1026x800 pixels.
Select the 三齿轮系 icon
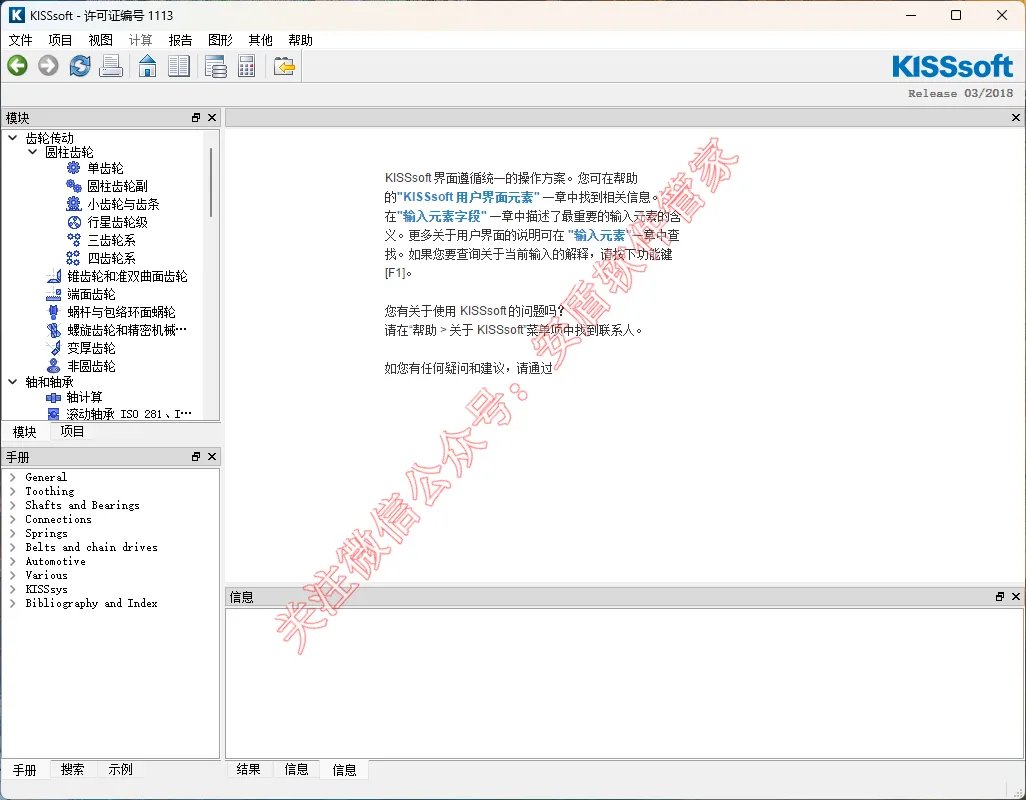[x=74, y=240]
